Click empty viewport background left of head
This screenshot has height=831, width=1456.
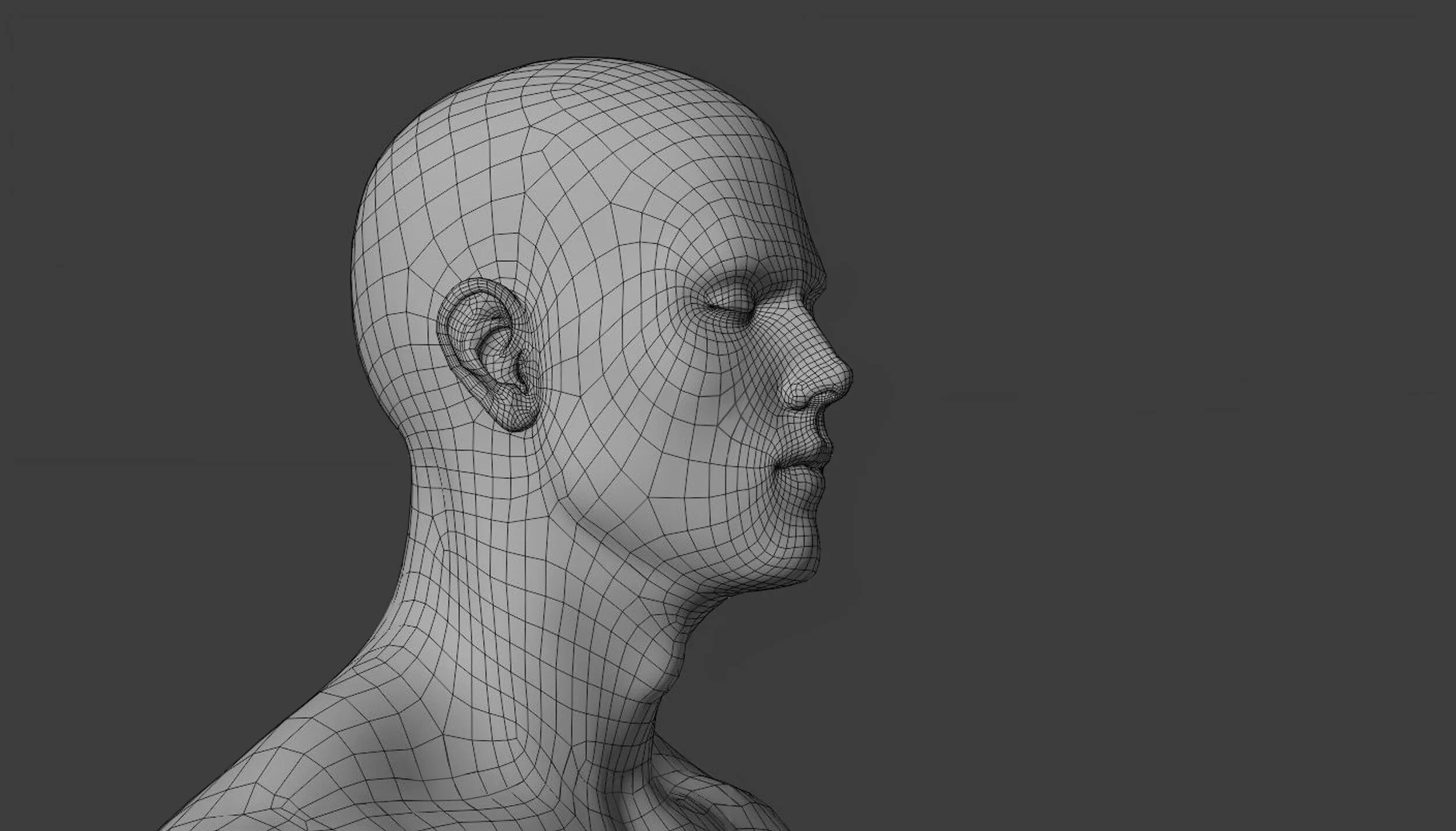coord(175,350)
